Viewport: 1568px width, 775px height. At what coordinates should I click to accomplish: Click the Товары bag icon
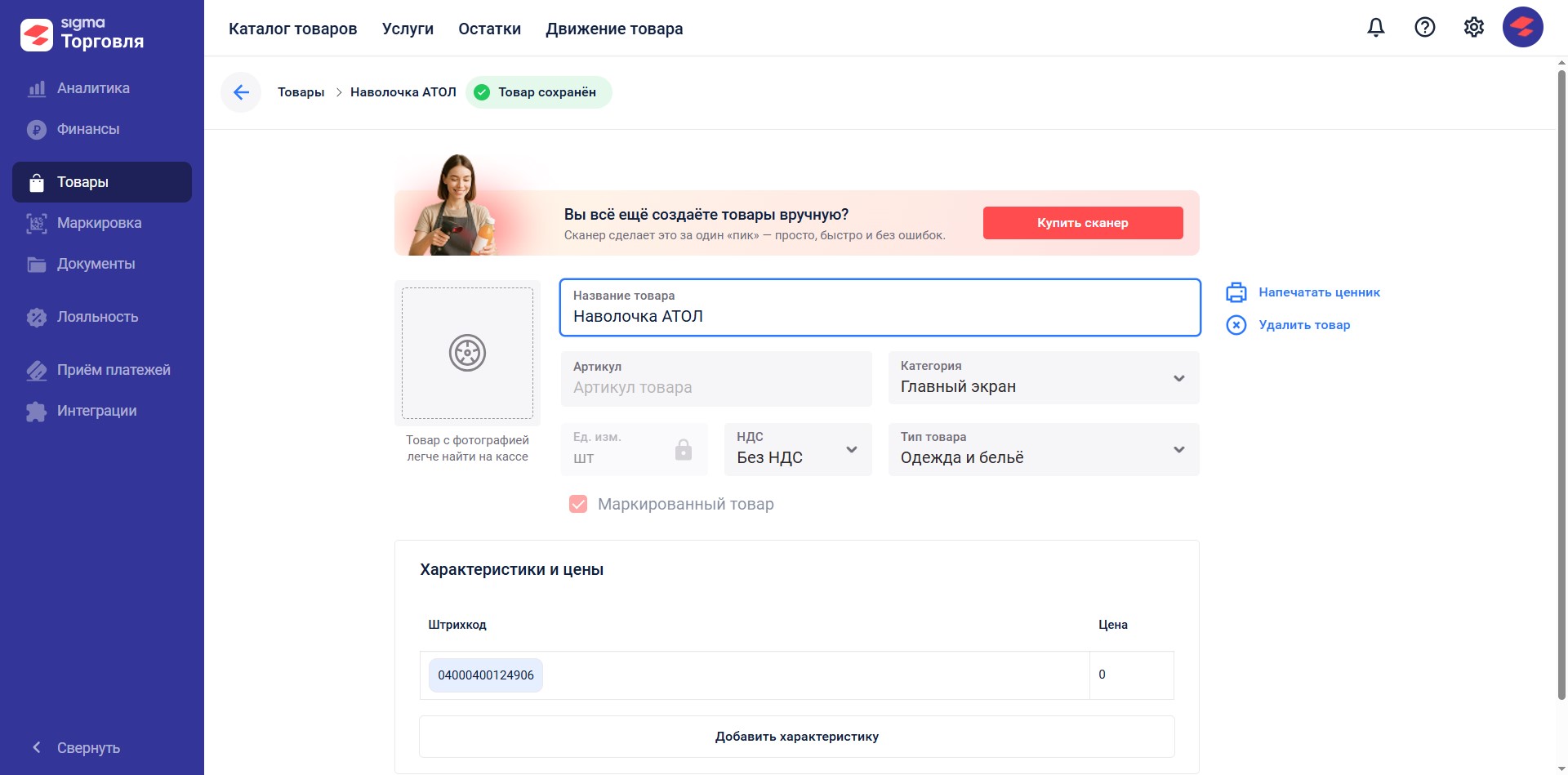click(x=37, y=182)
